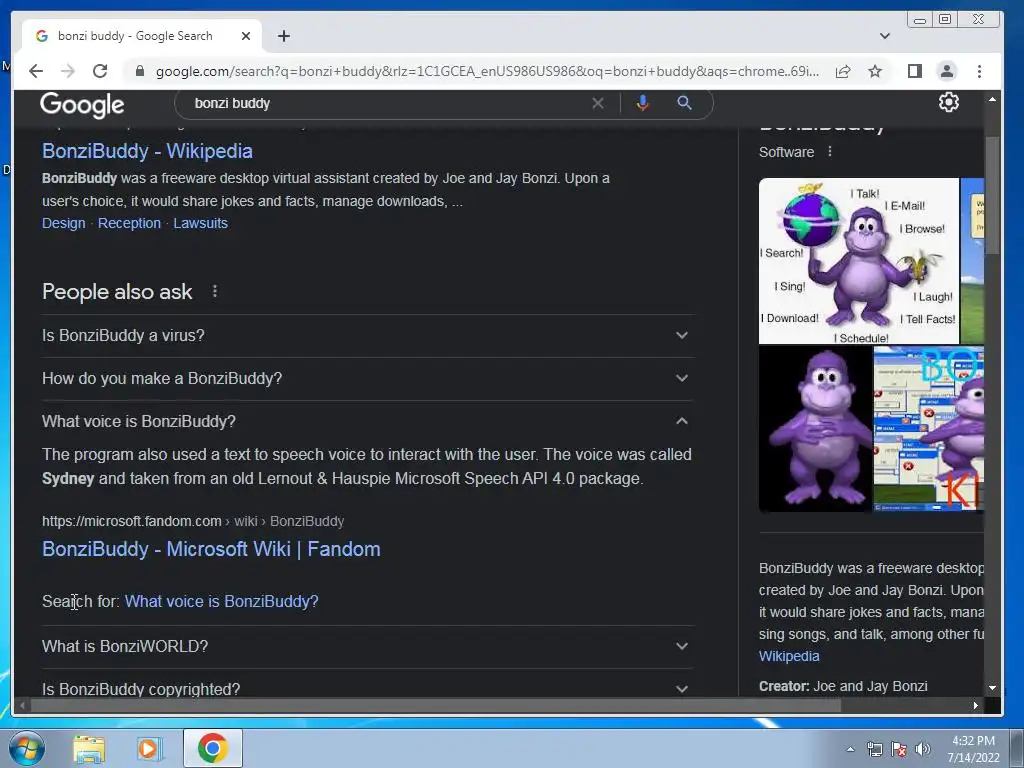Screen dimensions: 1024x768
Task: Expand Is BonziBuddy copyrighted question
Action: pyautogui.click(x=367, y=688)
